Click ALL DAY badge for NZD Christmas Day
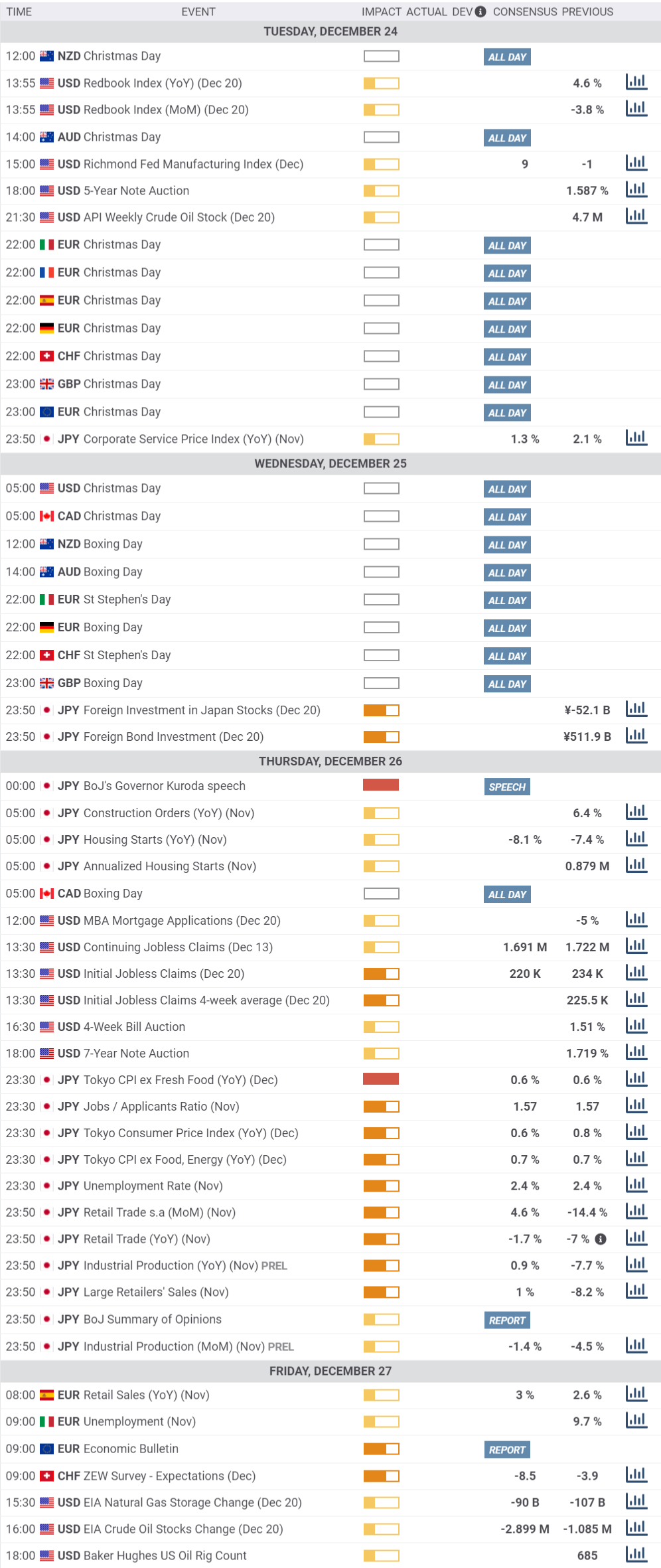Screen dimensions: 661x1568 [507, 57]
